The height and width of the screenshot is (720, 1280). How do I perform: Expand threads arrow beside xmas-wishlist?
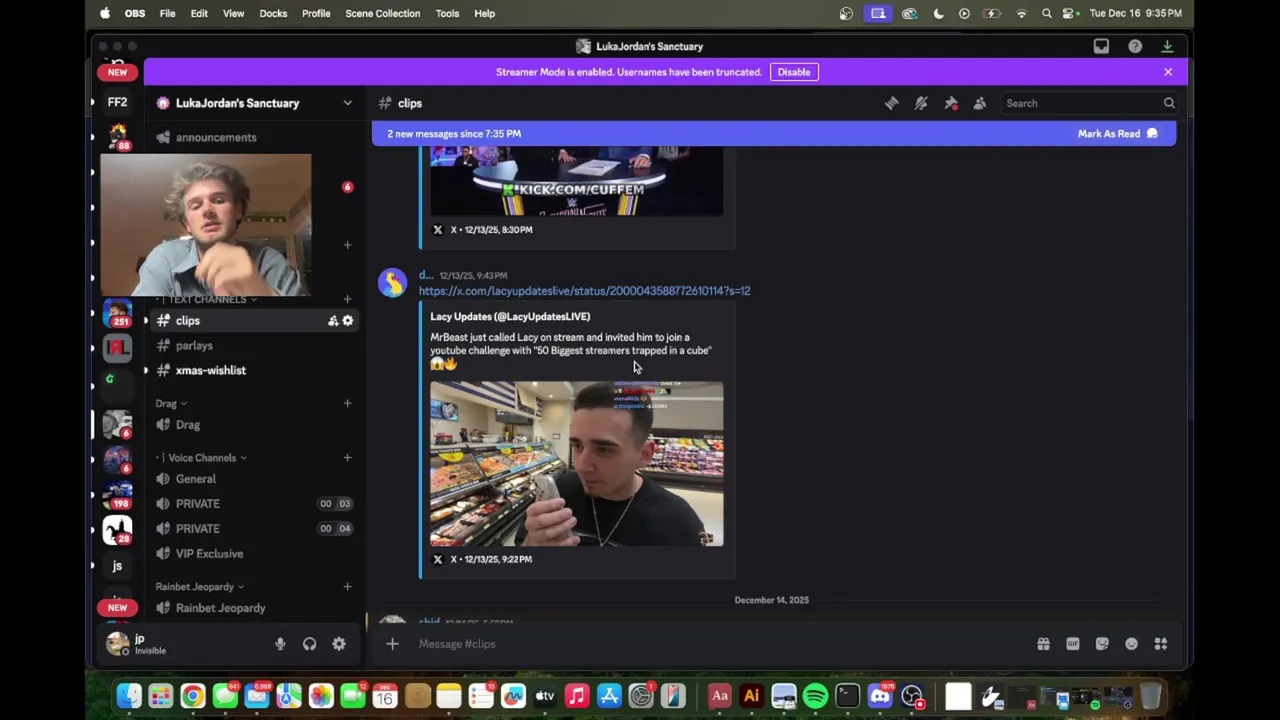[x=146, y=370]
